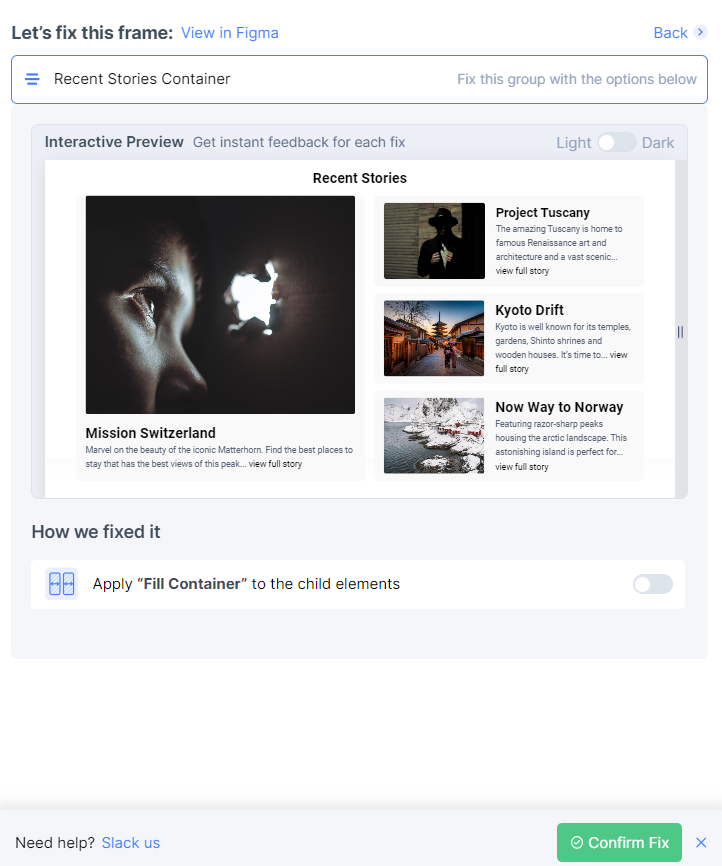722x866 pixels.
Task: Click the Back link
Action: (x=670, y=33)
